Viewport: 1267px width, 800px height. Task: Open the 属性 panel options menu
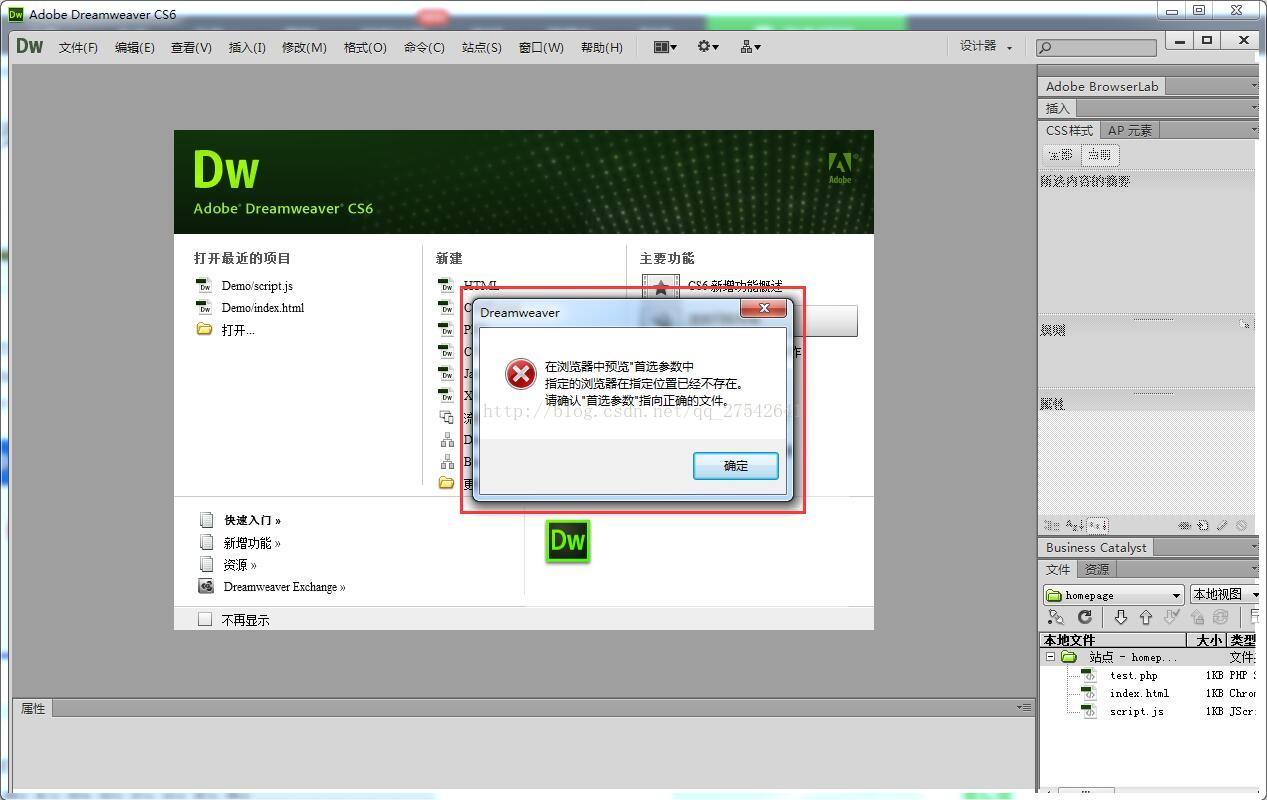(1024, 707)
